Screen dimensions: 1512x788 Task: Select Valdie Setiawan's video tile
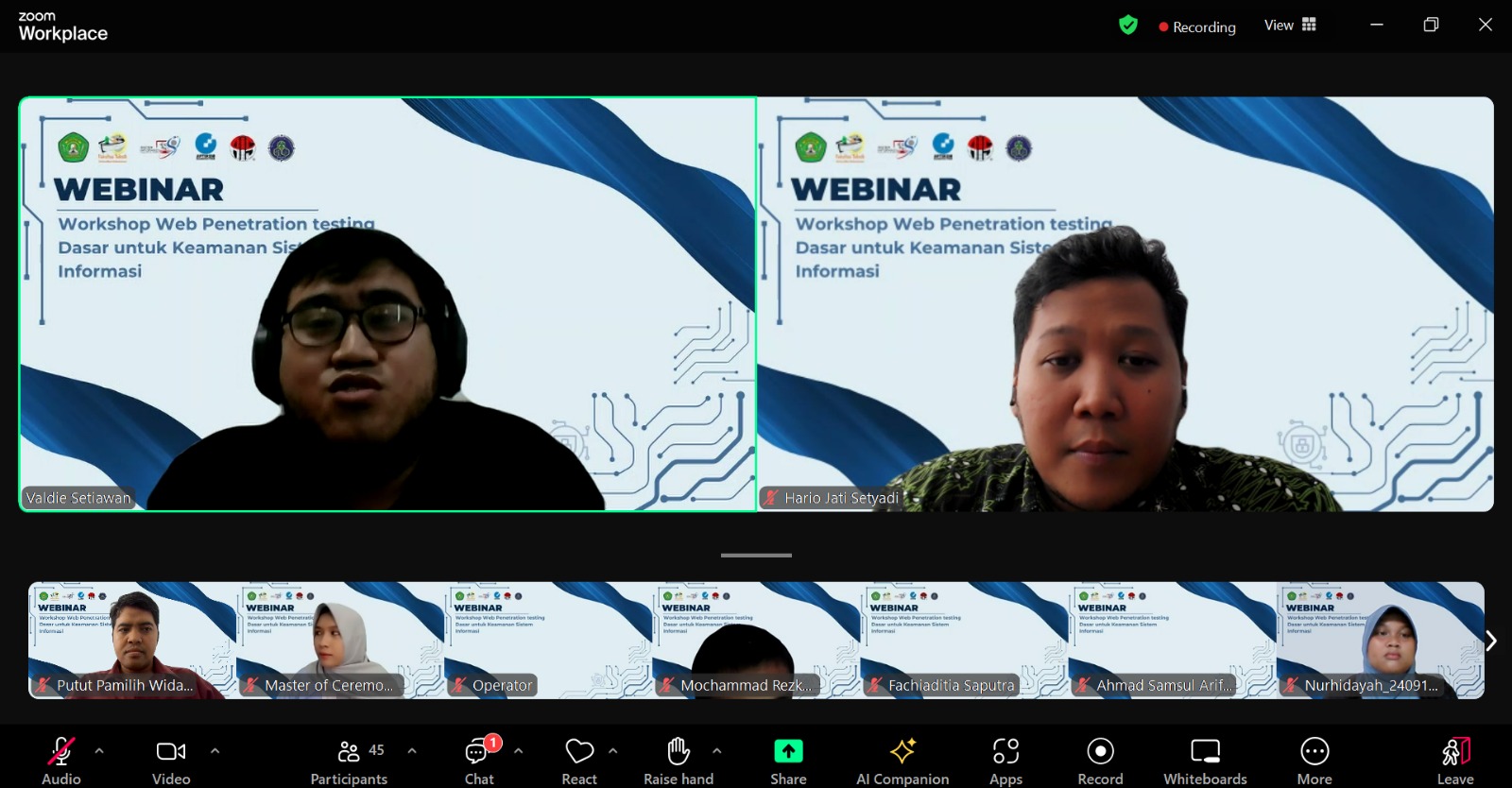point(387,304)
